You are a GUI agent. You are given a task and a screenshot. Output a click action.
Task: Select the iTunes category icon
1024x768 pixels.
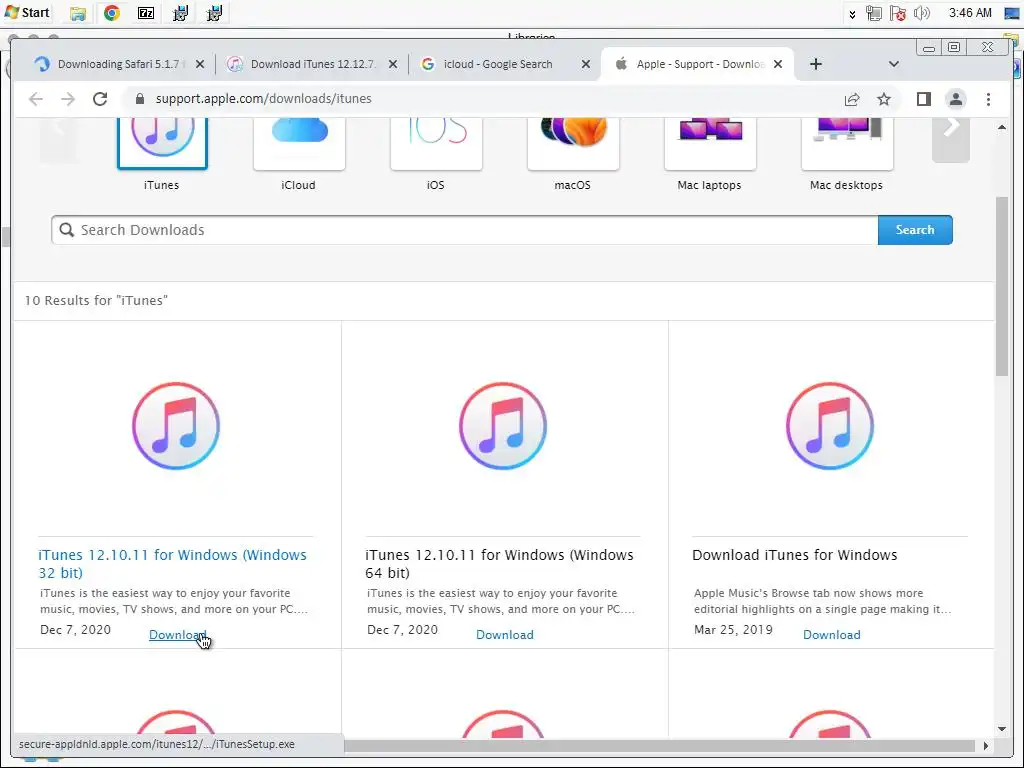162,142
